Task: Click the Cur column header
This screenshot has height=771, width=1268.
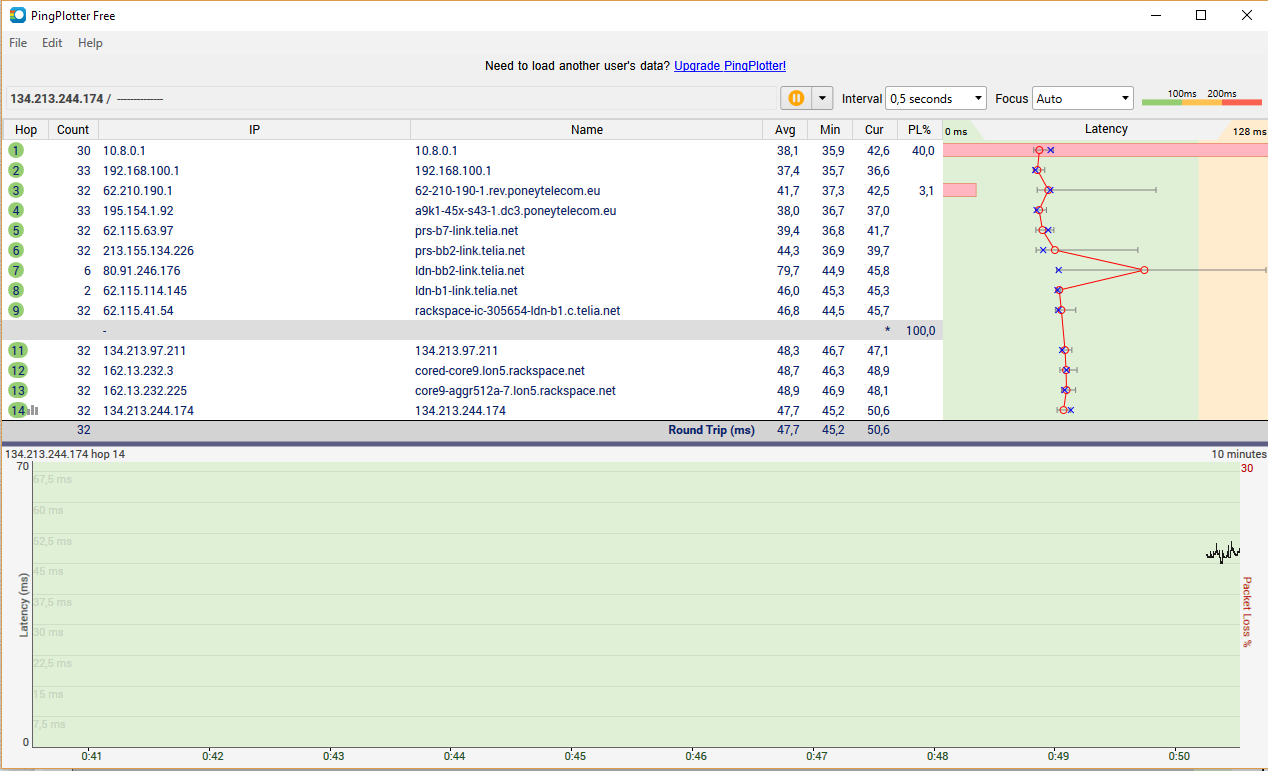Action: [875, 130]
